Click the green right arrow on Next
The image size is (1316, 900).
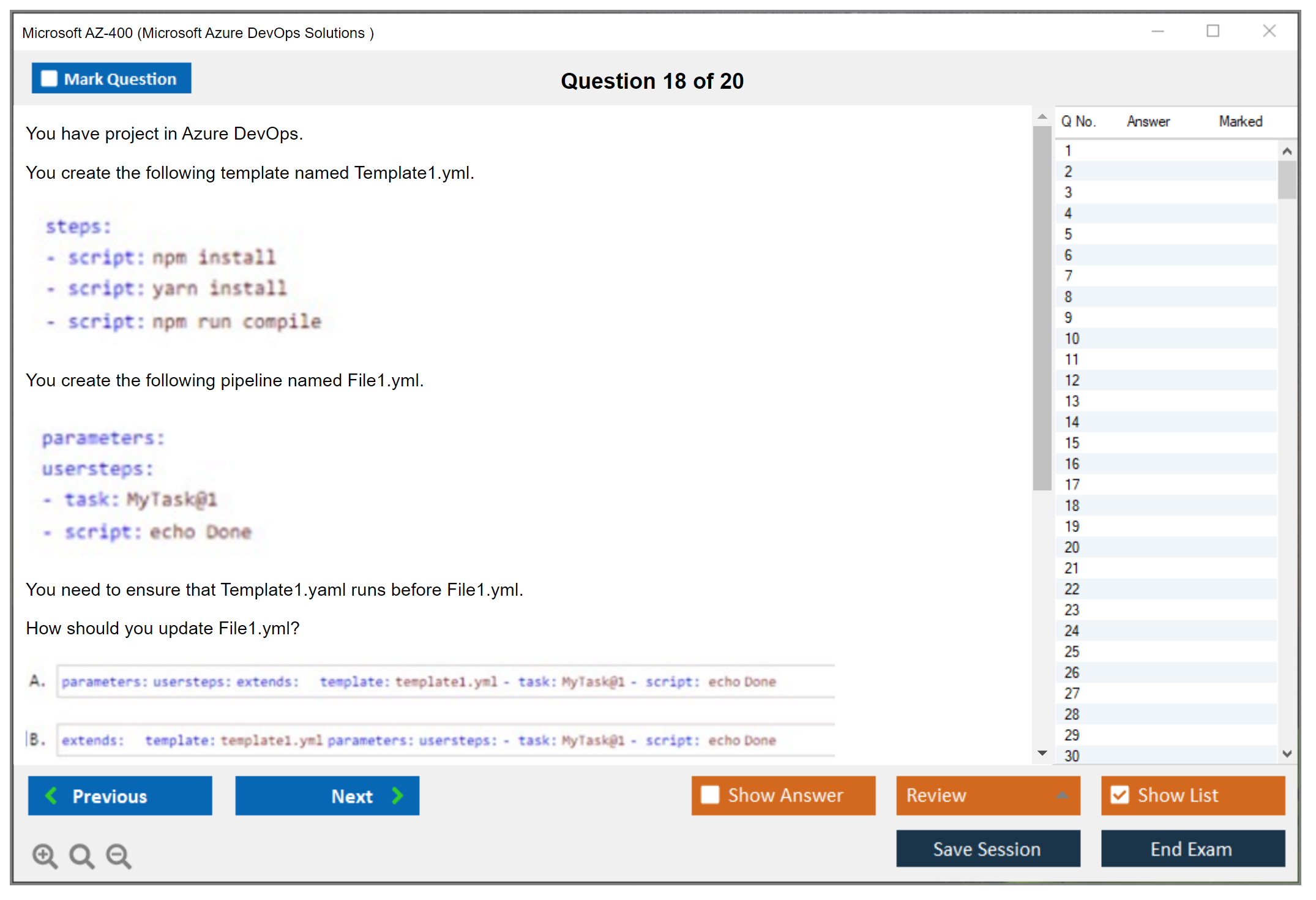398,795
